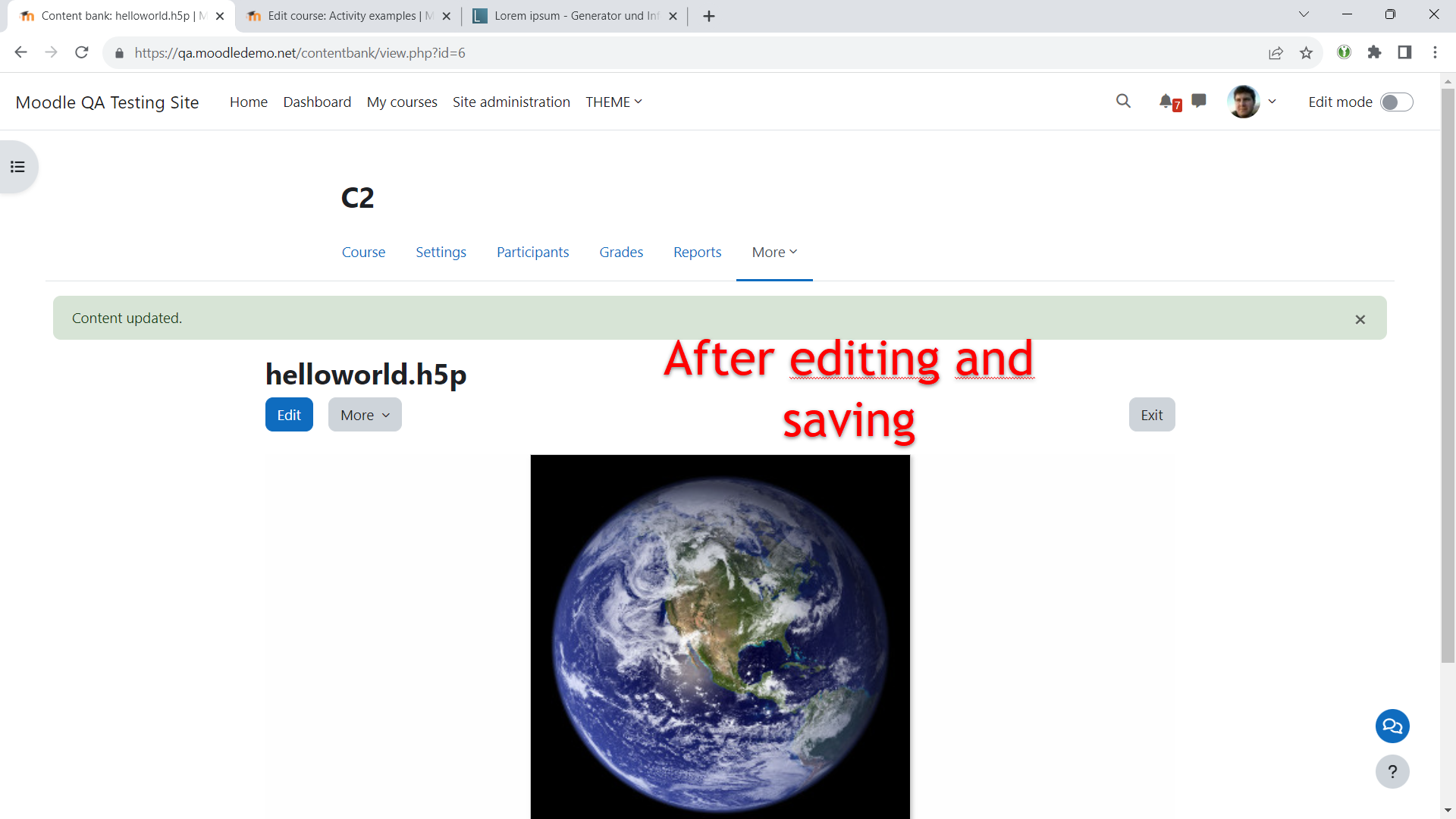Open the Reports tab
1456x819 pixels.
pos(697,253)
